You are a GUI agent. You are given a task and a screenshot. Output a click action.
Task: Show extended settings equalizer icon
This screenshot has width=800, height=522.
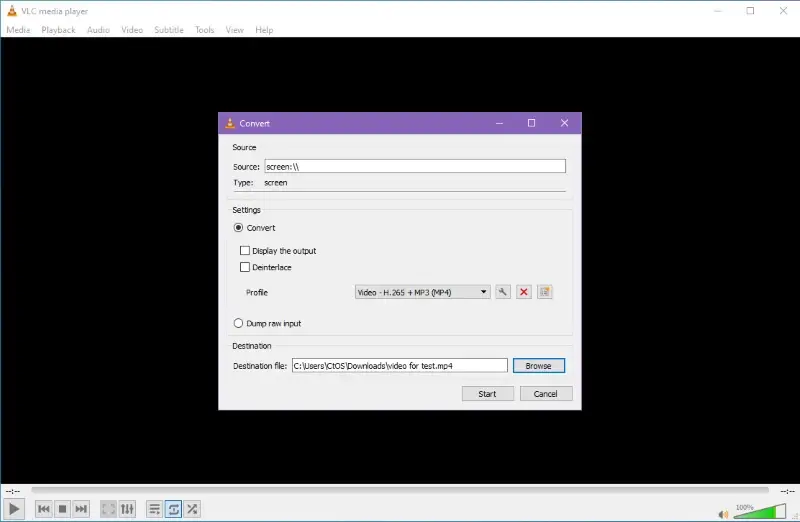coord(127,509)
